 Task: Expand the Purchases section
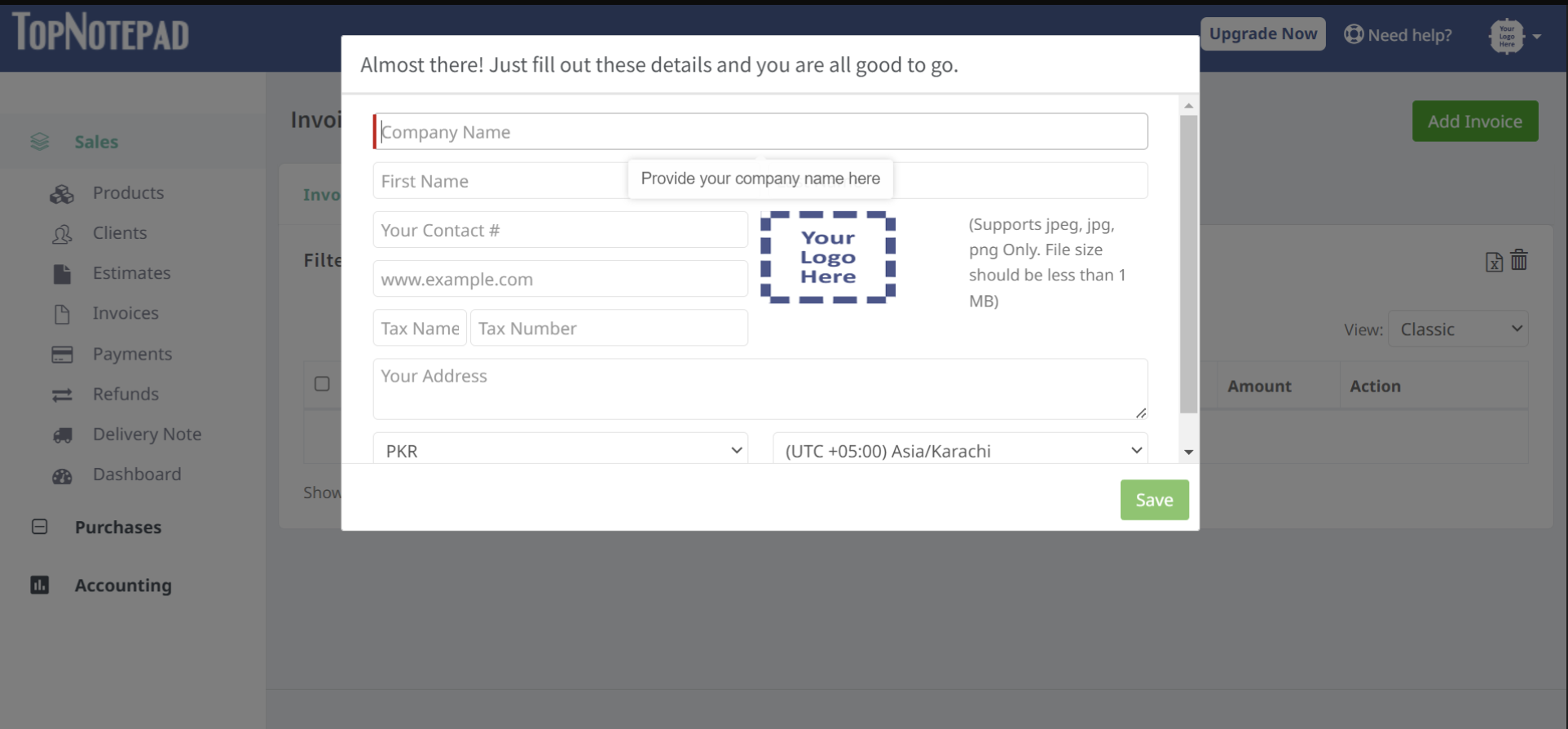(118, 527)
